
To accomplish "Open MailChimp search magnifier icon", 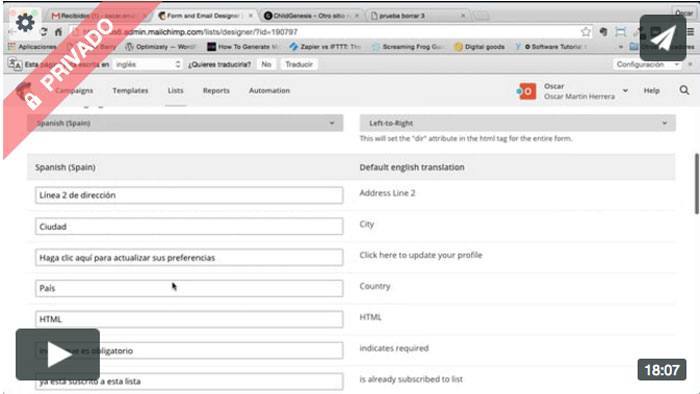I will (x=684, y=91).
